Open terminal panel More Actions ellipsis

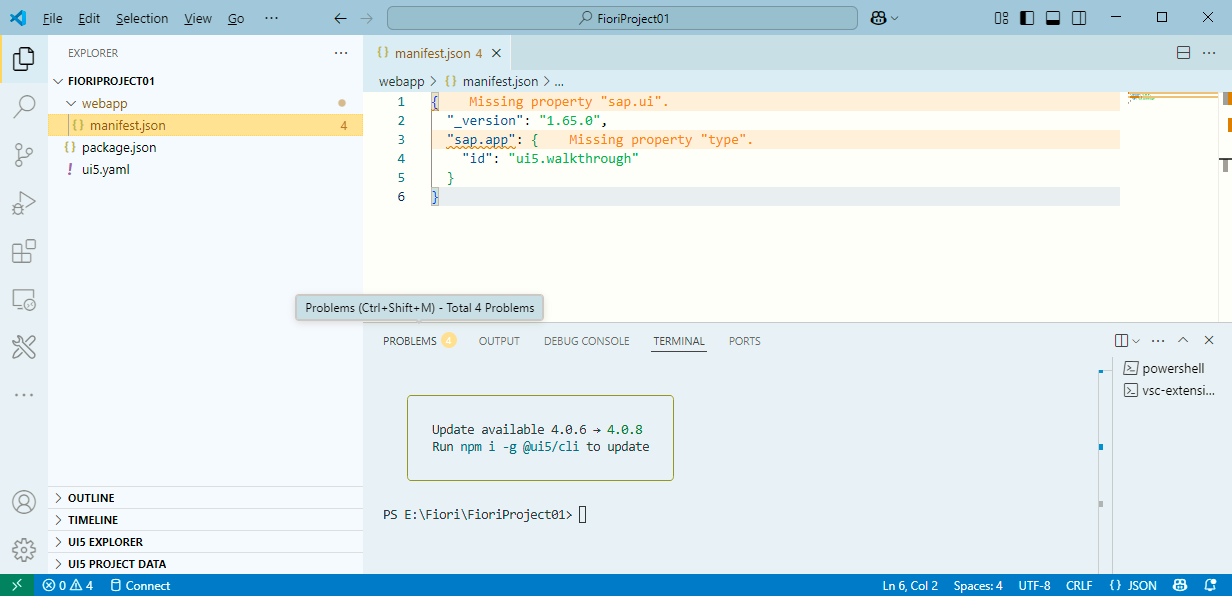[x=1158, y=341]
